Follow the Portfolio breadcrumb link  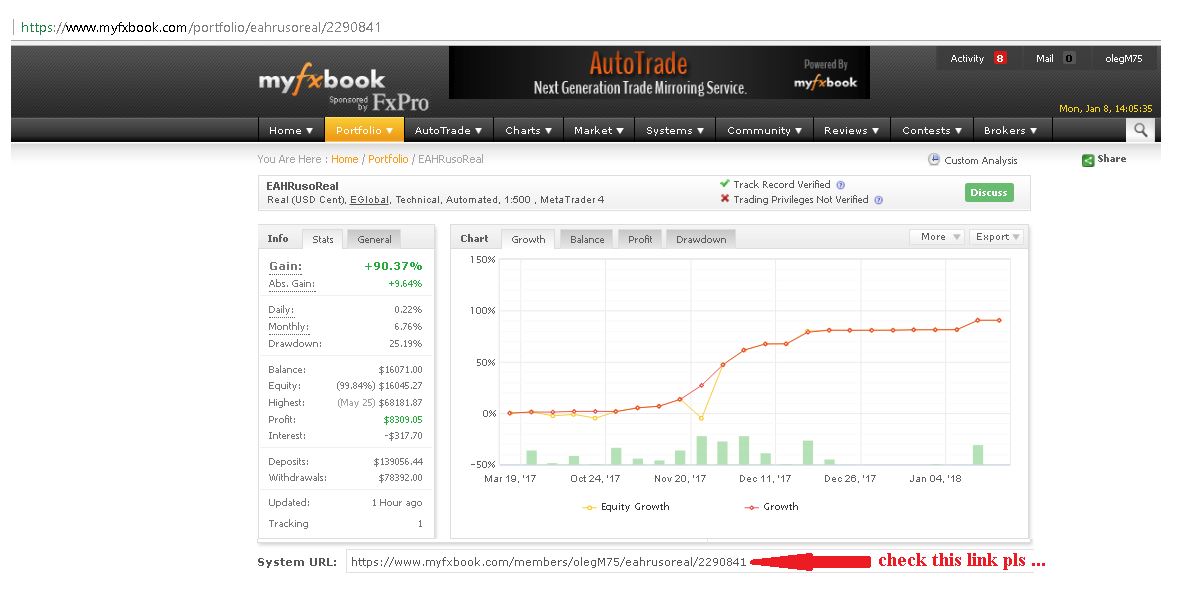point(388,159)
